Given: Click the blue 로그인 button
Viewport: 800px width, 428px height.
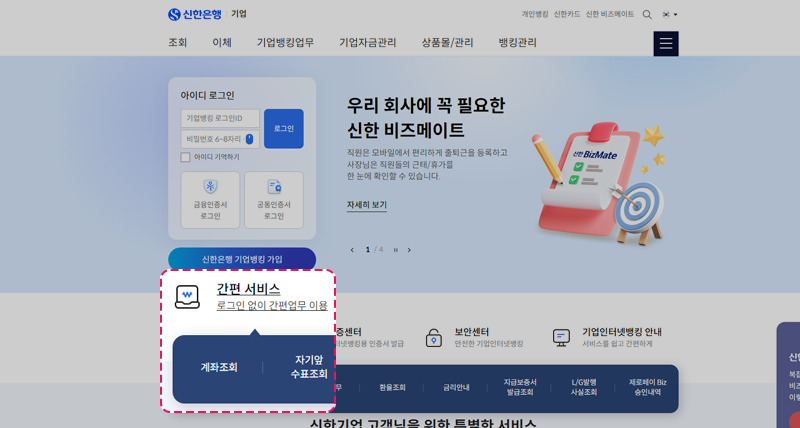Looking at the screenshot, I should point(284,129).
